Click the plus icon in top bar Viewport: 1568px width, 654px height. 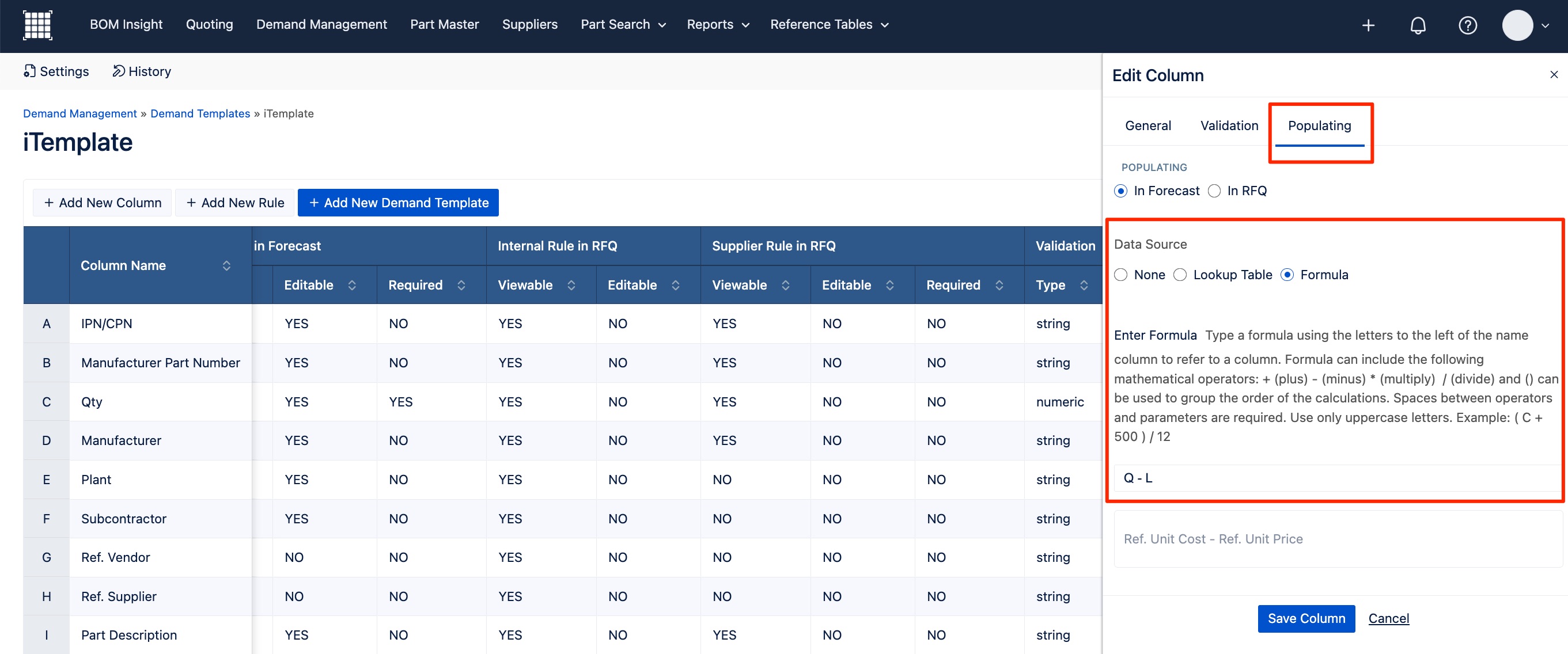[x=1368, y=25]
